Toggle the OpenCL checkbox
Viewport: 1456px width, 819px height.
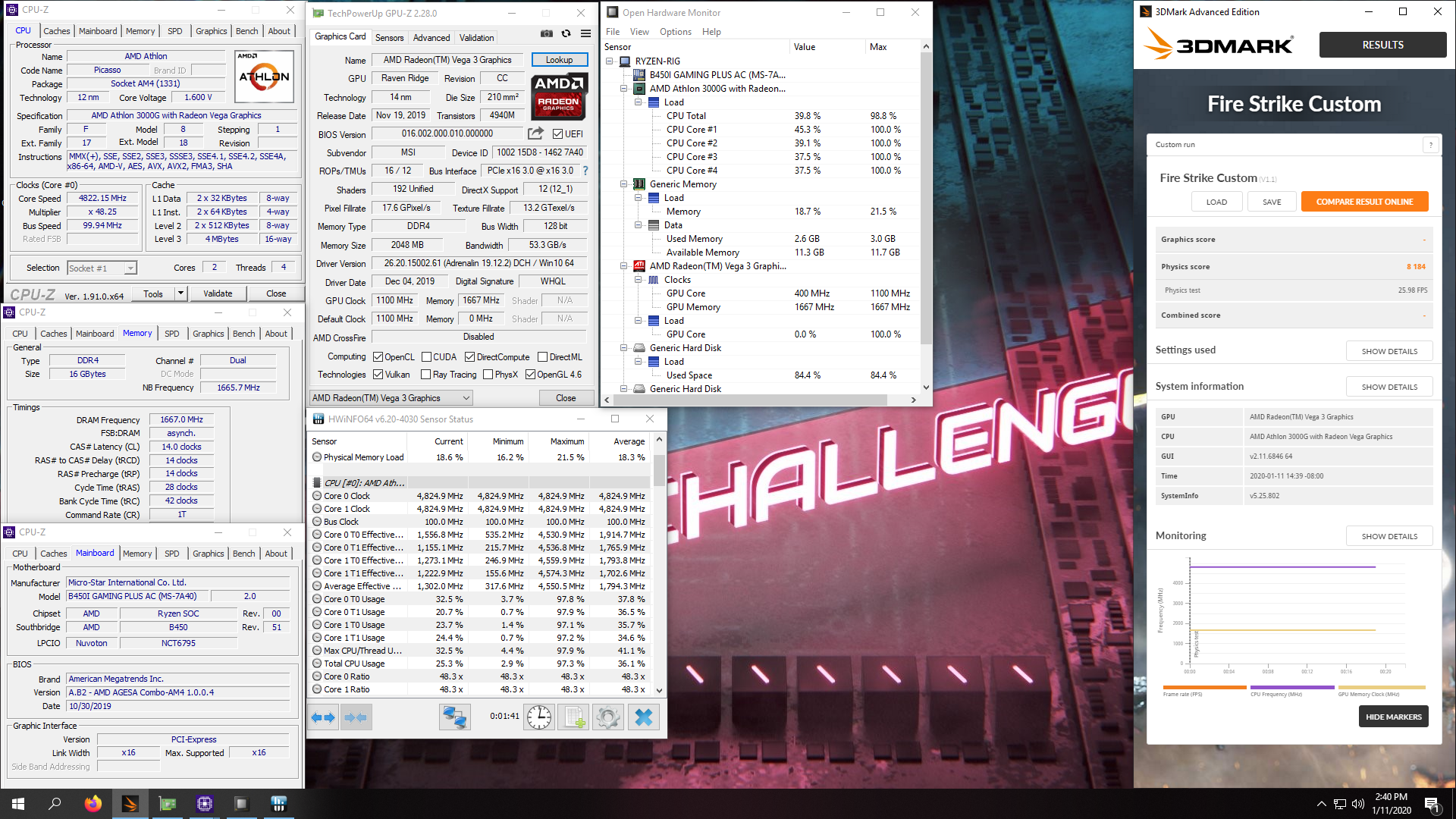[378, 357]
